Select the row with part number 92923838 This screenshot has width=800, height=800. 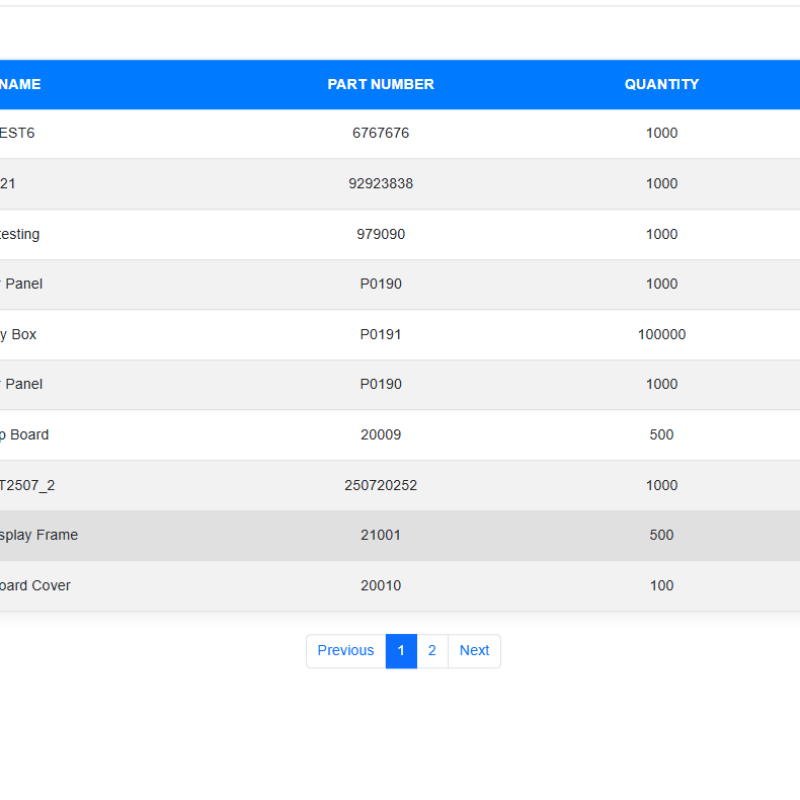[381, 183]
